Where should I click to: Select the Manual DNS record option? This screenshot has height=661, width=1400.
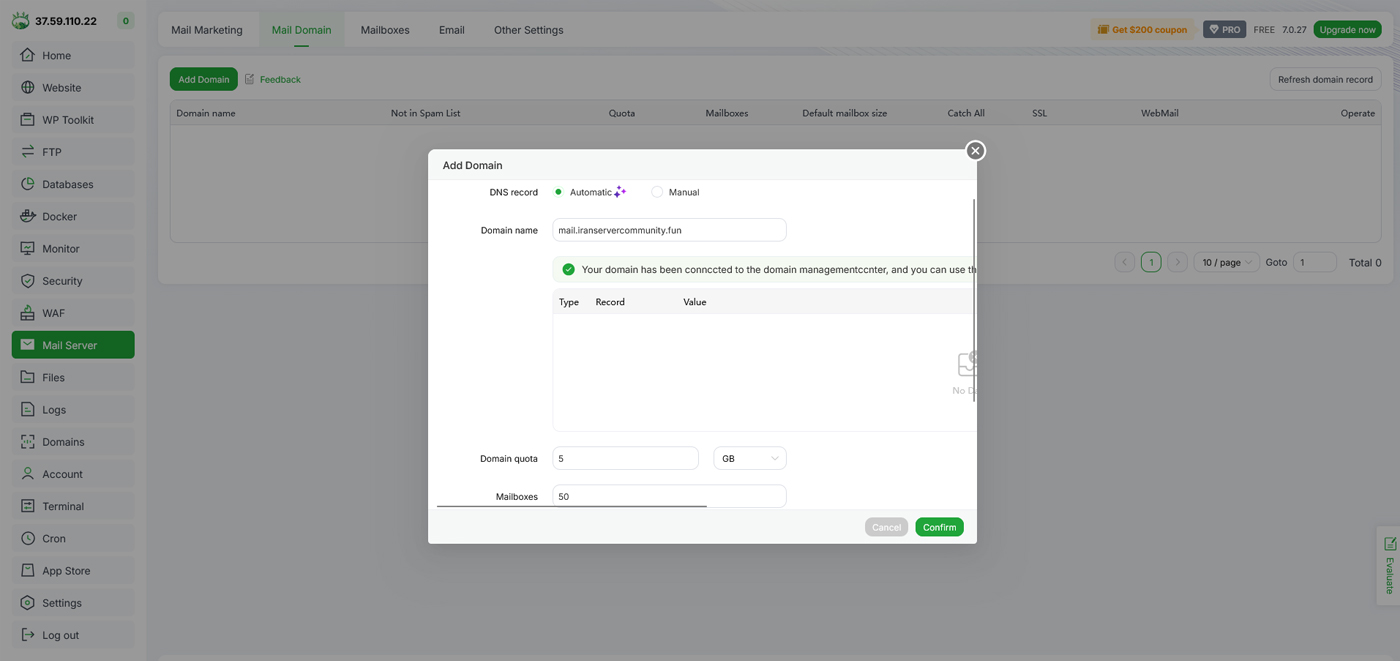[657, 192]
